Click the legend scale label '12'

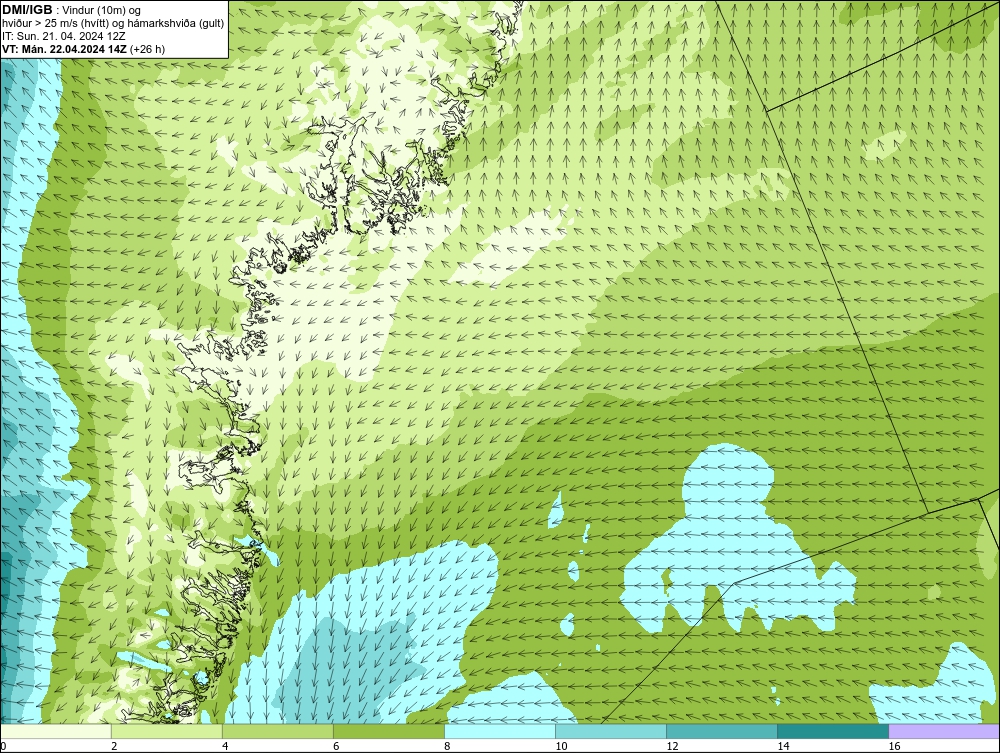[x=672, y=746]
